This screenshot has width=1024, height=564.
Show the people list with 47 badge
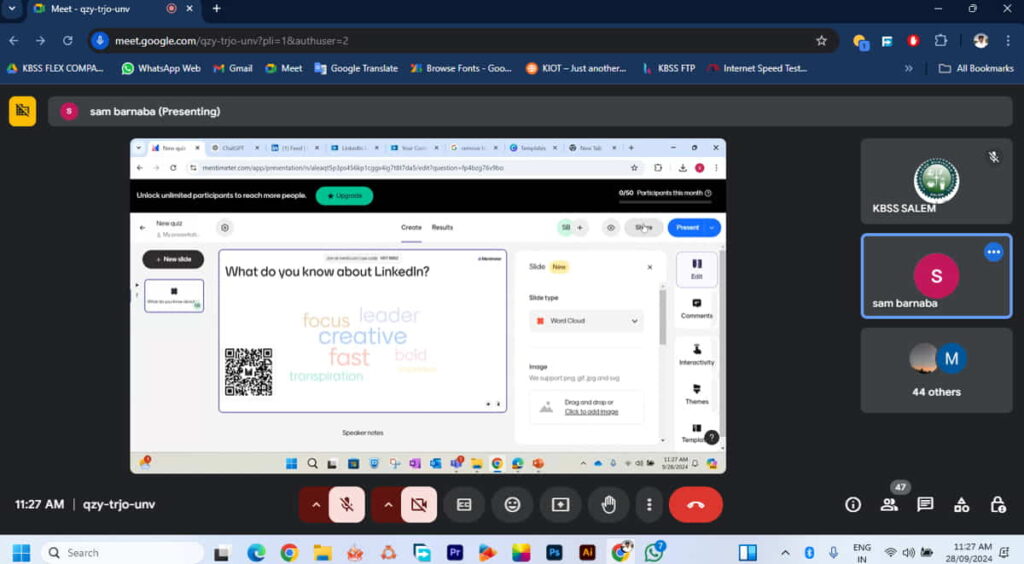pos(889,505)
